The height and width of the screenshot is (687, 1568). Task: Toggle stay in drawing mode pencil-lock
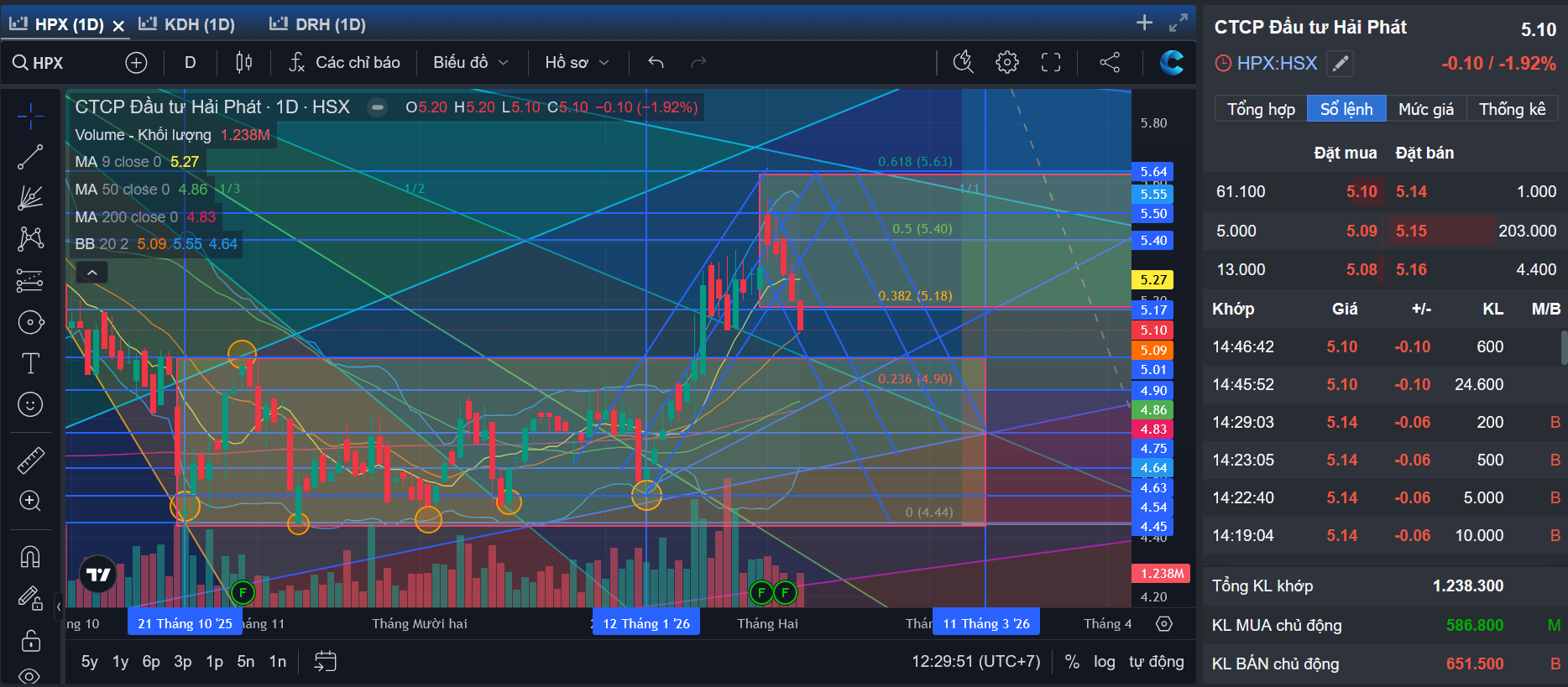(x=30, y=598)
